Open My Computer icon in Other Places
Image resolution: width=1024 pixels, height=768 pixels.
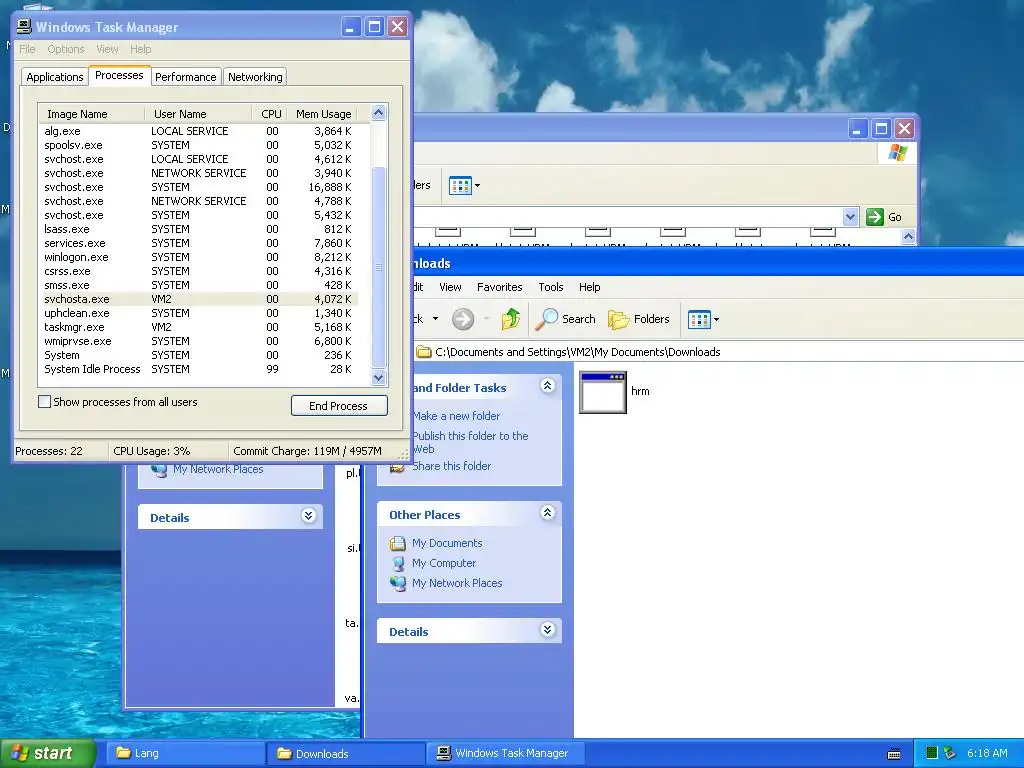pyautogui.click(x=398, y=563)
